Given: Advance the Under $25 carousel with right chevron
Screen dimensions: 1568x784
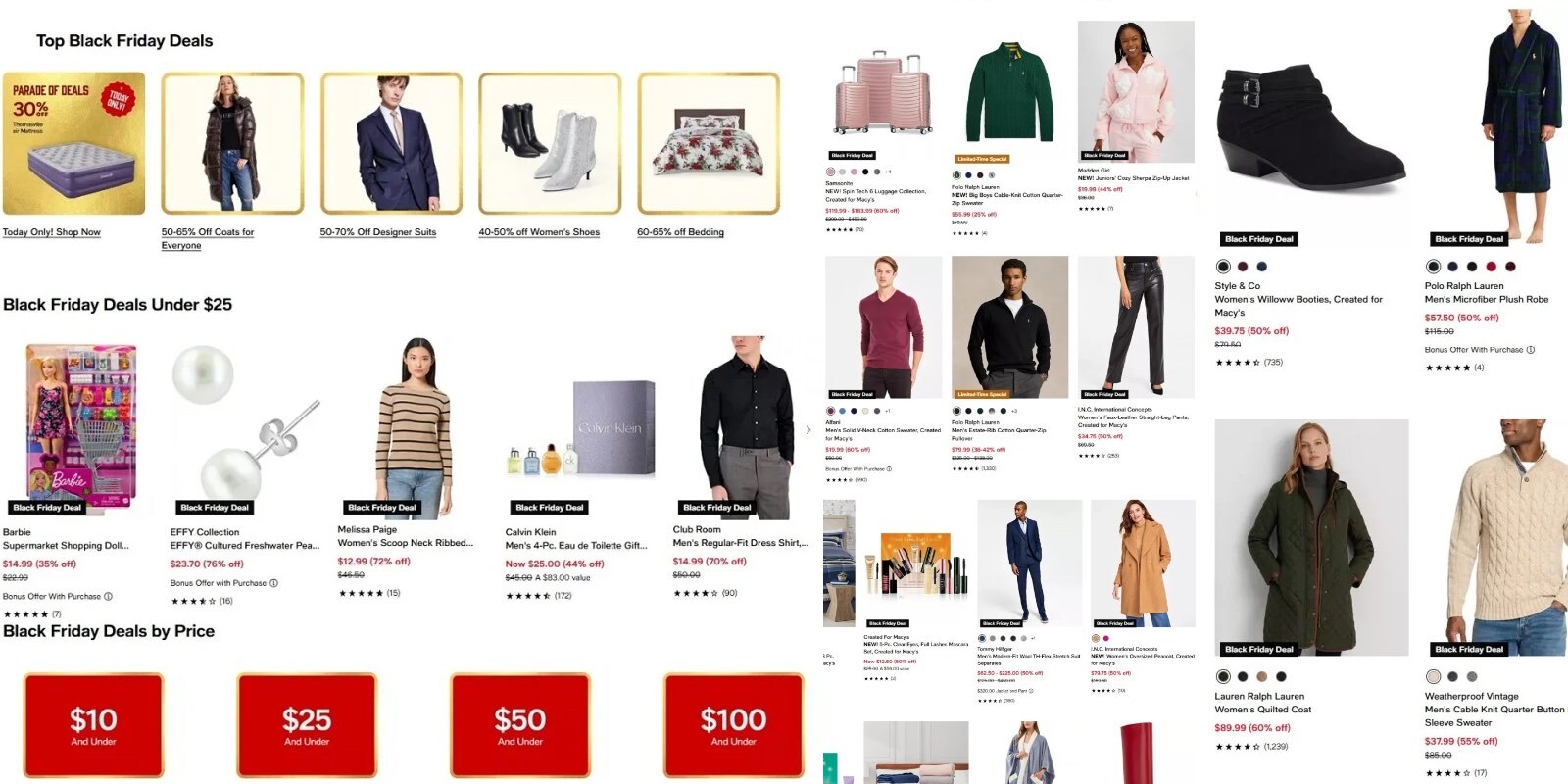Looking at the screenshot, I should click(x=808, y=430).
